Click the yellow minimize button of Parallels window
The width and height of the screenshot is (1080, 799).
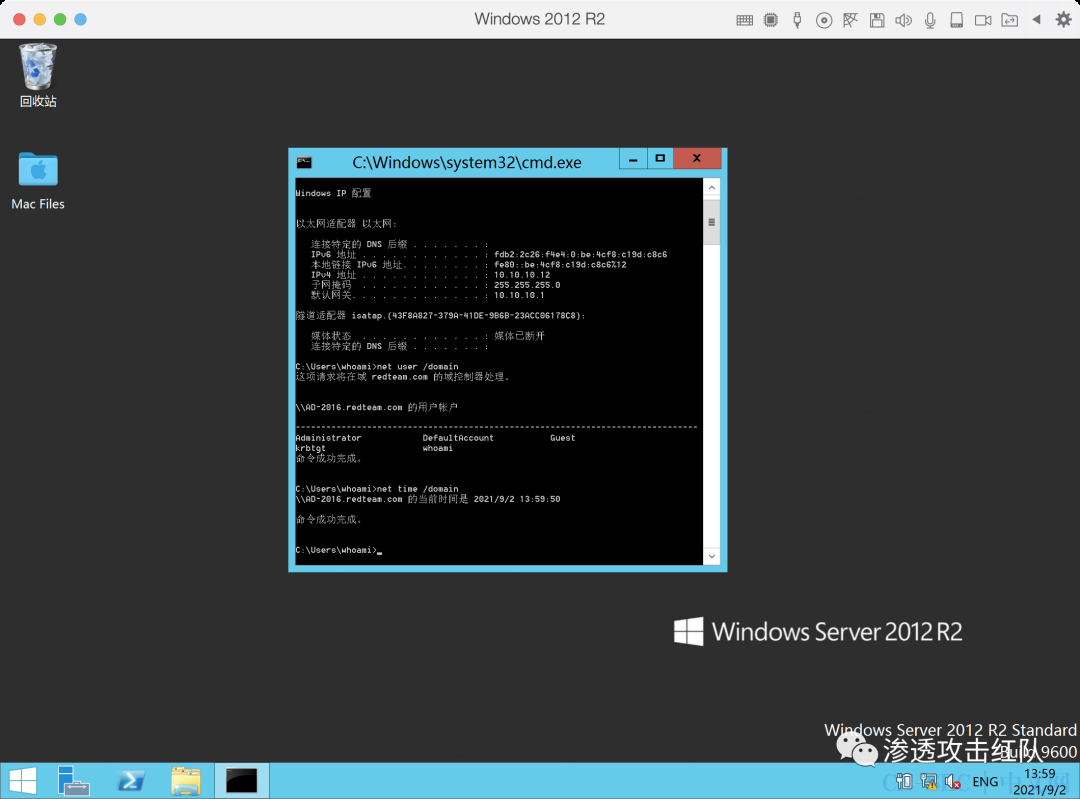[x=40, y=19]
